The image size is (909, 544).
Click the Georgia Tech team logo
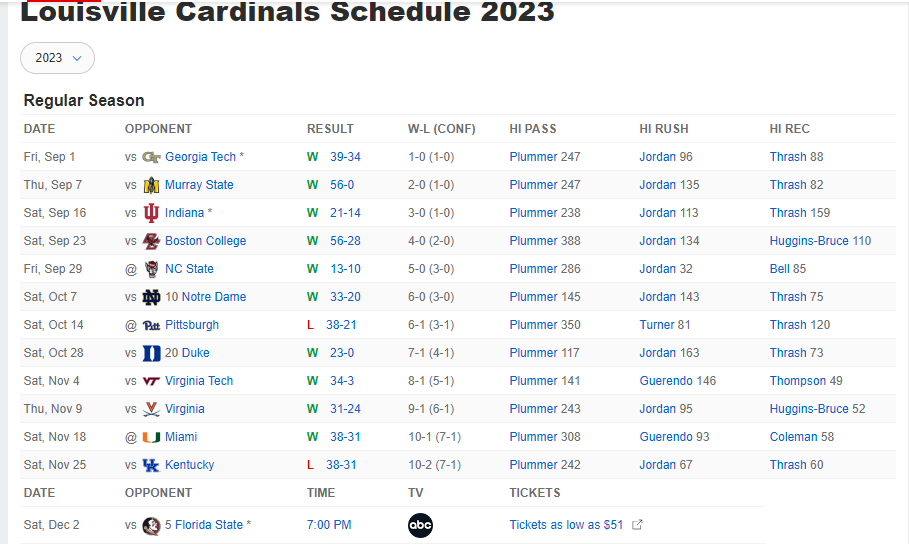151,157
